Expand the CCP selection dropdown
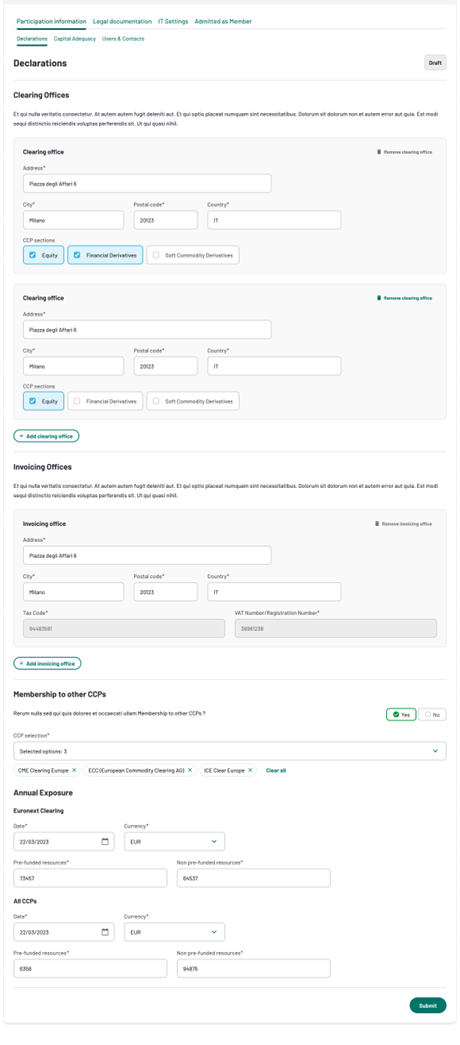Screen dimensions: 460x1045 click(x=230, y=751)
